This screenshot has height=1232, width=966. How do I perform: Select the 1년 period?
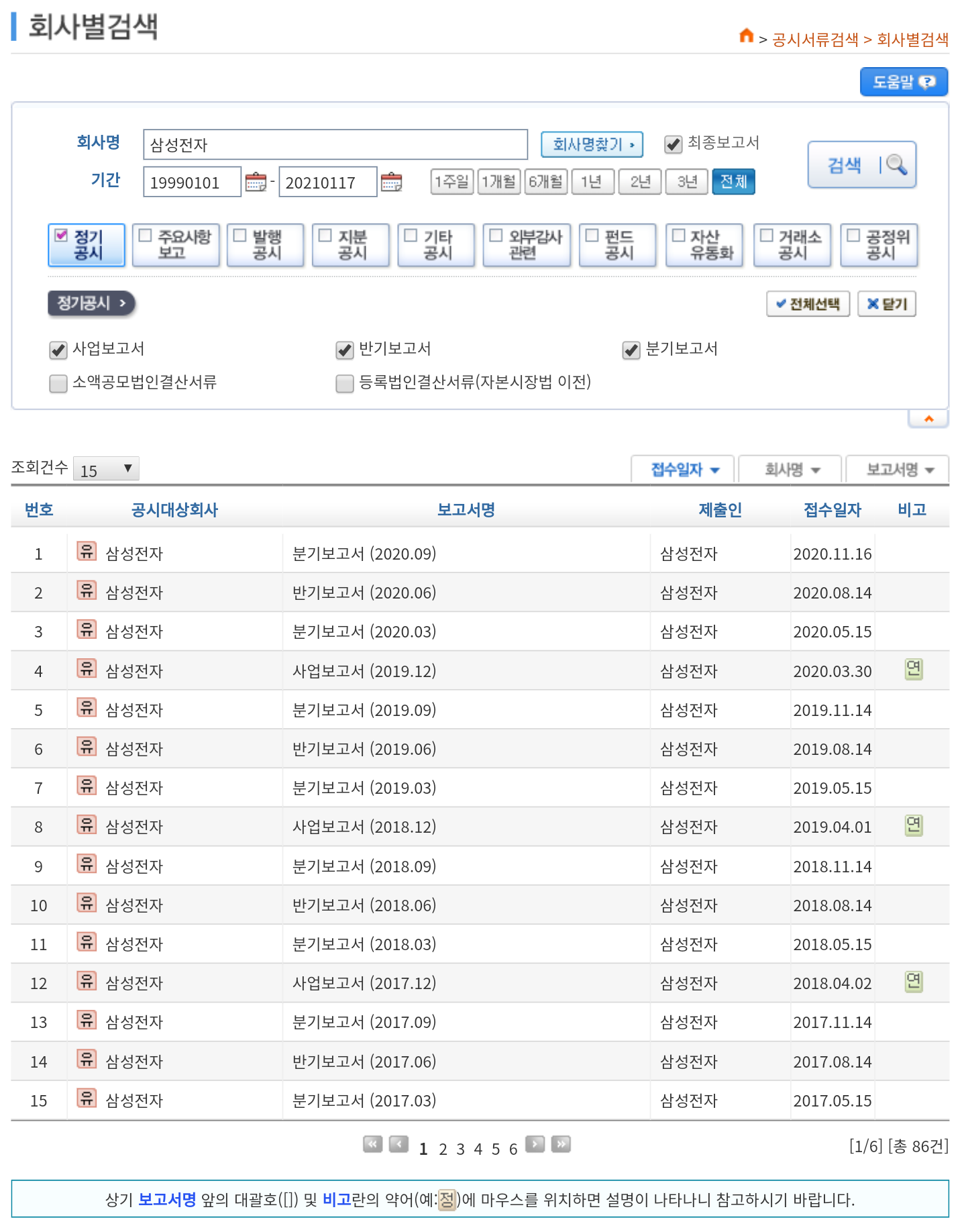coord(593,182)
